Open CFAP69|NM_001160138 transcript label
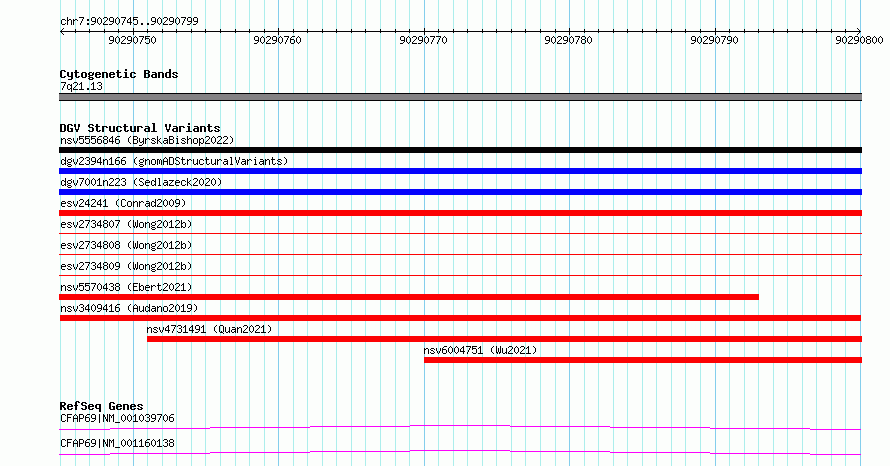 [x=117, y=443]
